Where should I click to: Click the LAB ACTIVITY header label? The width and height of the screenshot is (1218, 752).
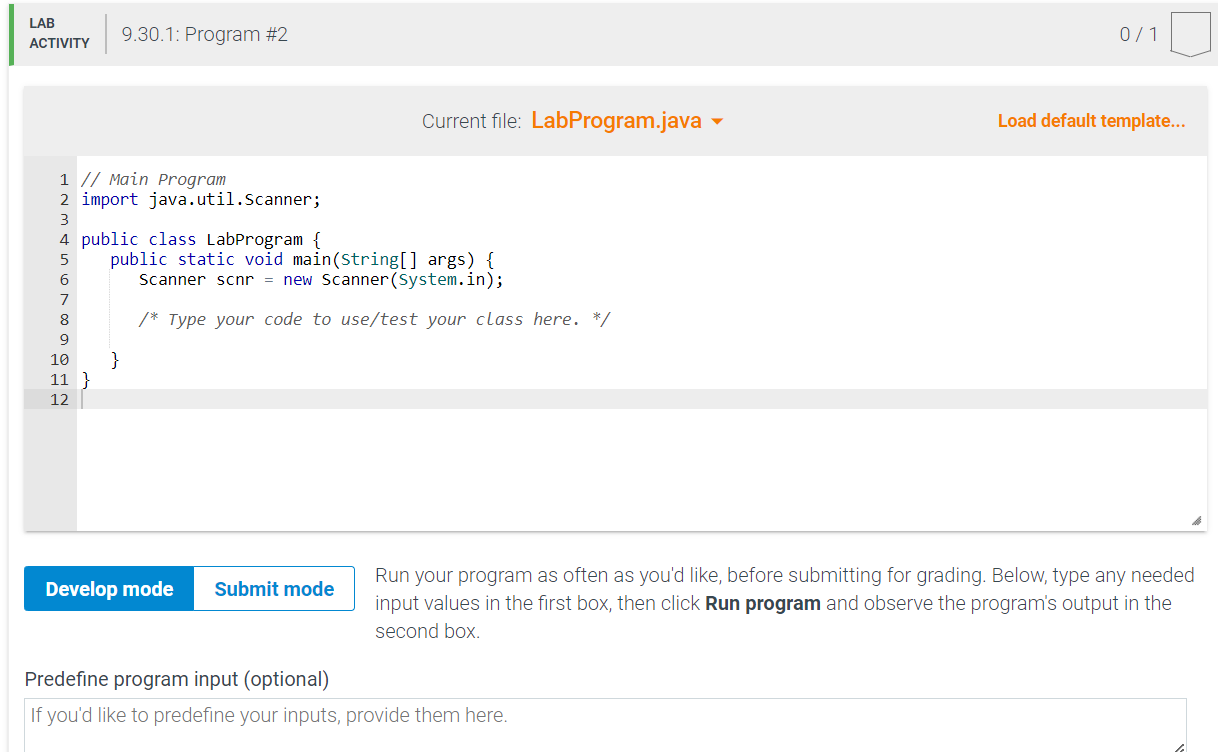point(59,33)
